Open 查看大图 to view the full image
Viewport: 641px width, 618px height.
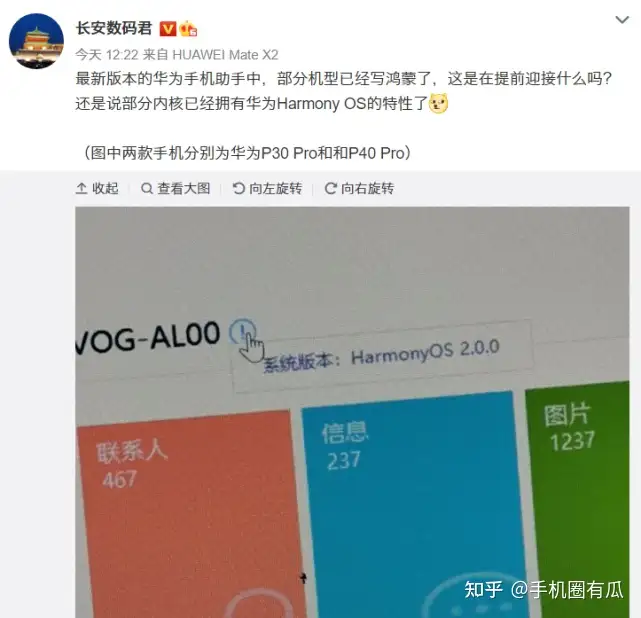(x=175, y=188)
